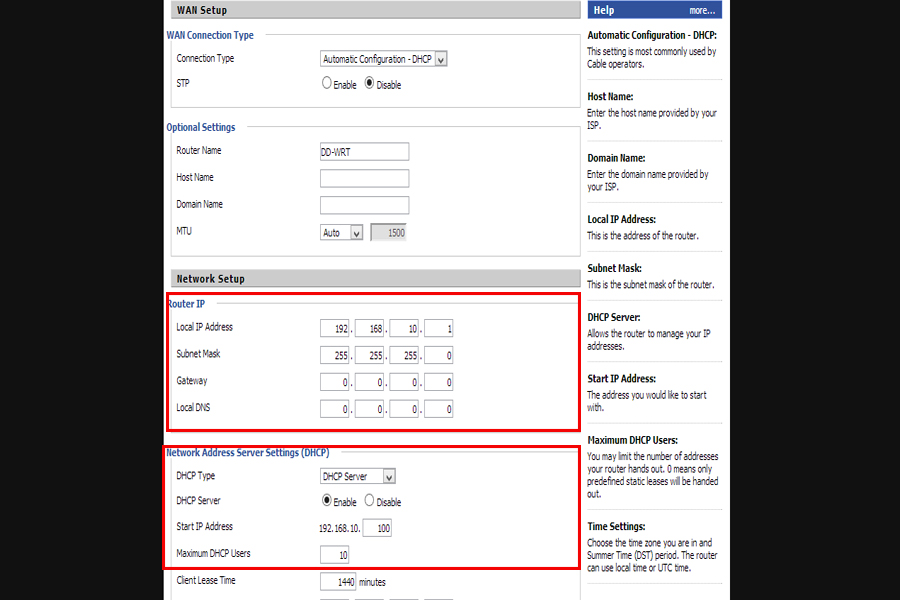Click Gateway last octet field
This screenshot has height=600, width=900.
[439, 382]
